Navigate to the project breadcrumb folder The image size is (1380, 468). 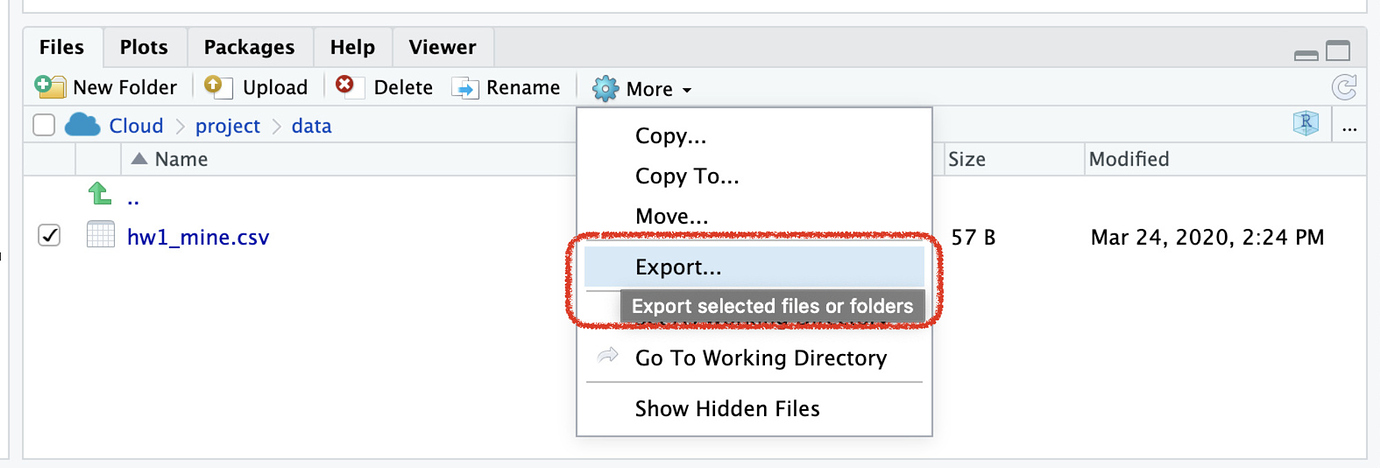pos(227,126)
